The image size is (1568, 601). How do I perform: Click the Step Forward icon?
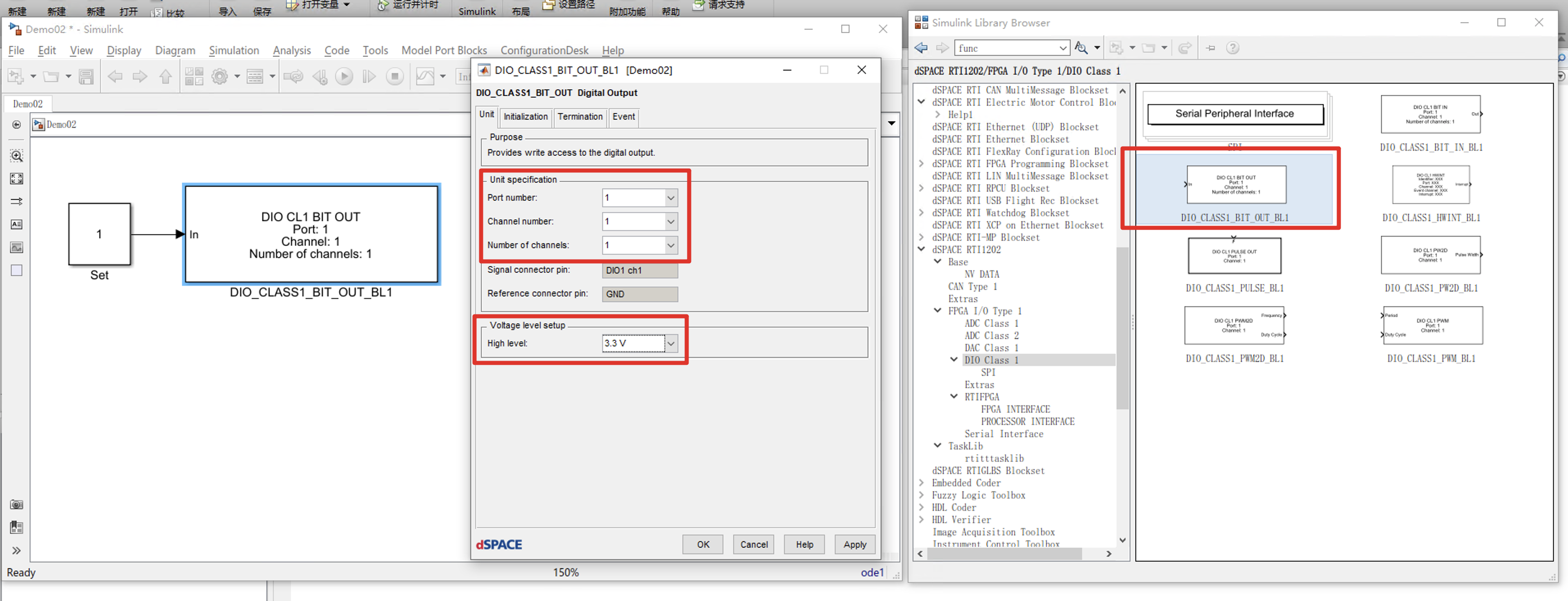tap(369, 77)
